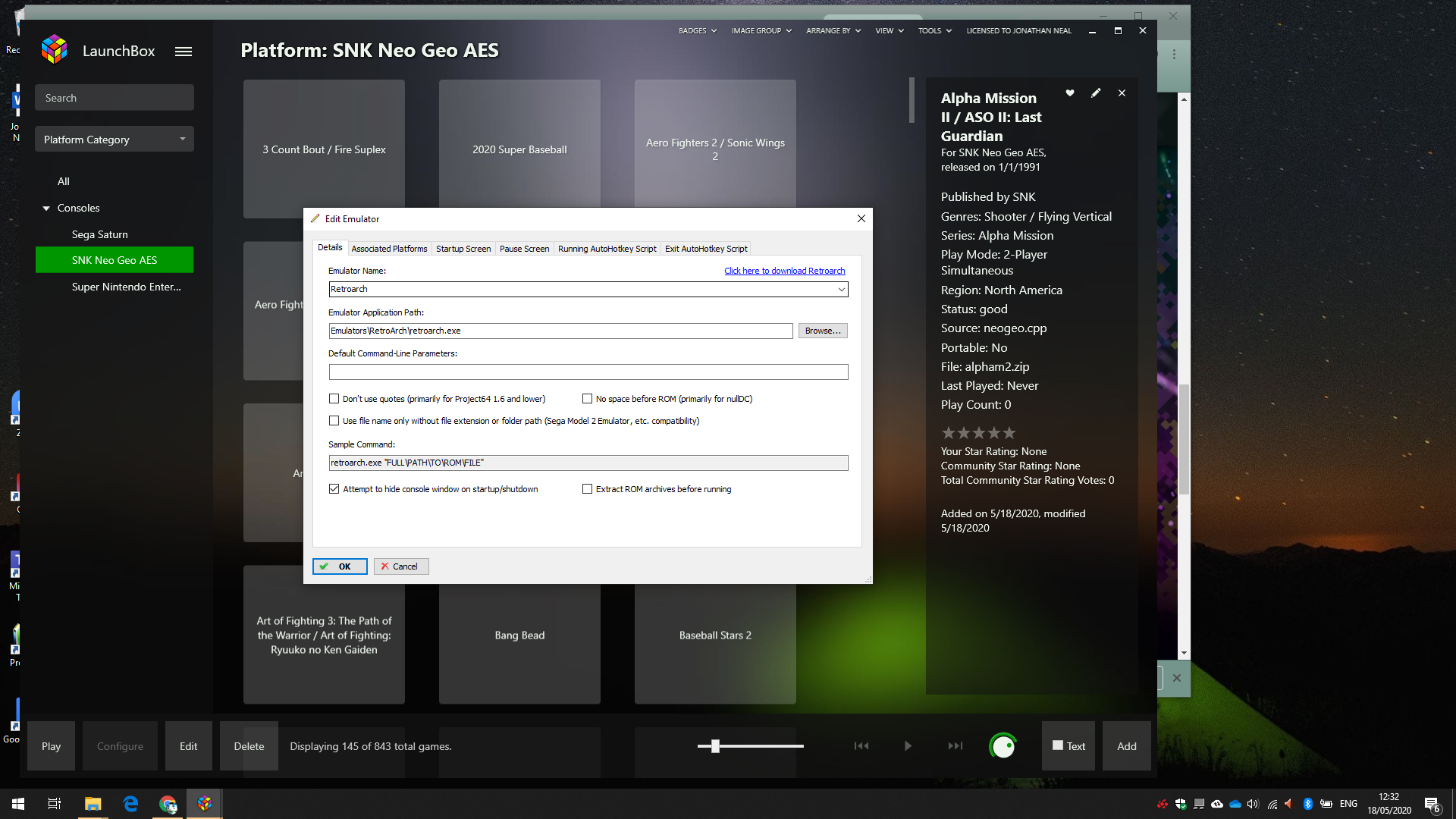The height and width of the screenshot is (819, 1456).
Task: Toggle the Text view checkbox
Action: [1058, 745]
